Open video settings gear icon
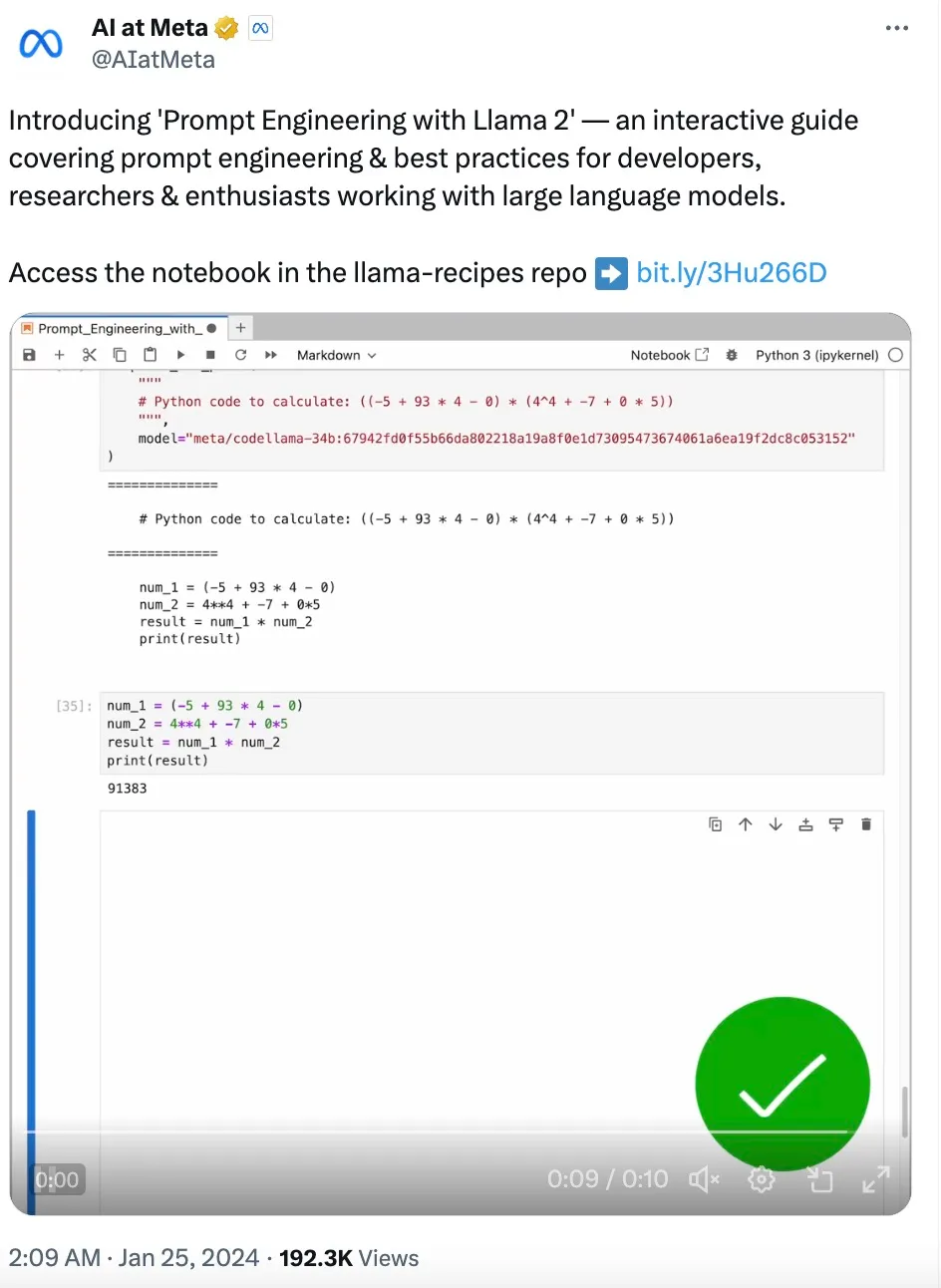The width and height of the screenshot is (941, 1288). 762,1179
